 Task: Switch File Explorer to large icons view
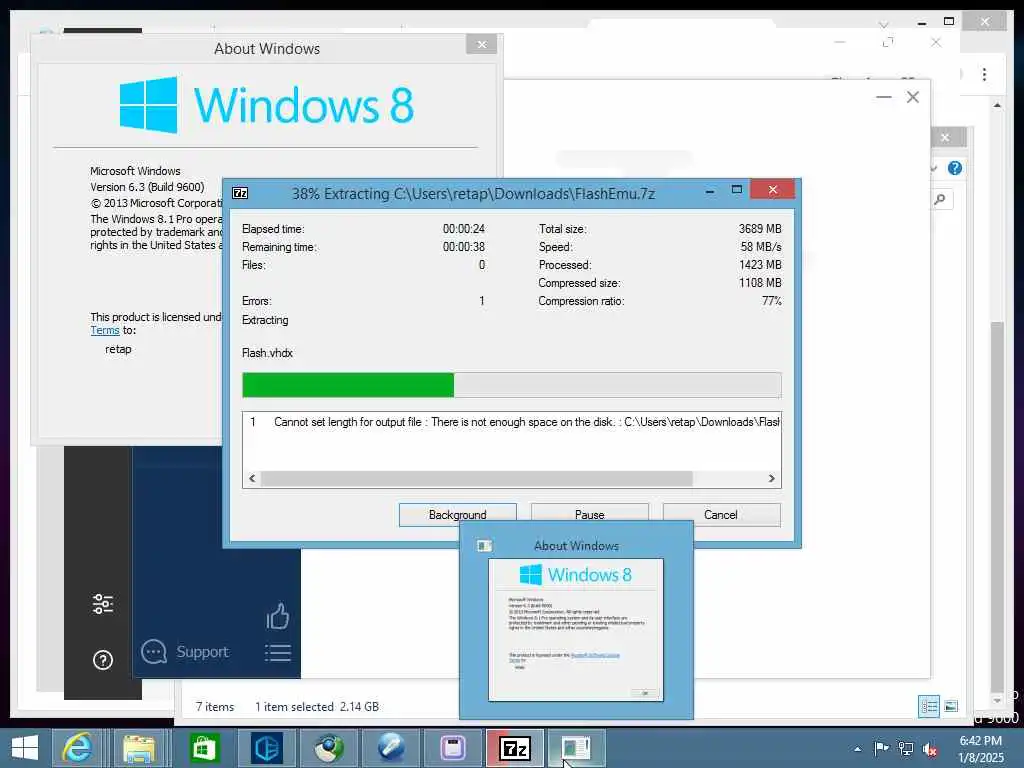951,706
